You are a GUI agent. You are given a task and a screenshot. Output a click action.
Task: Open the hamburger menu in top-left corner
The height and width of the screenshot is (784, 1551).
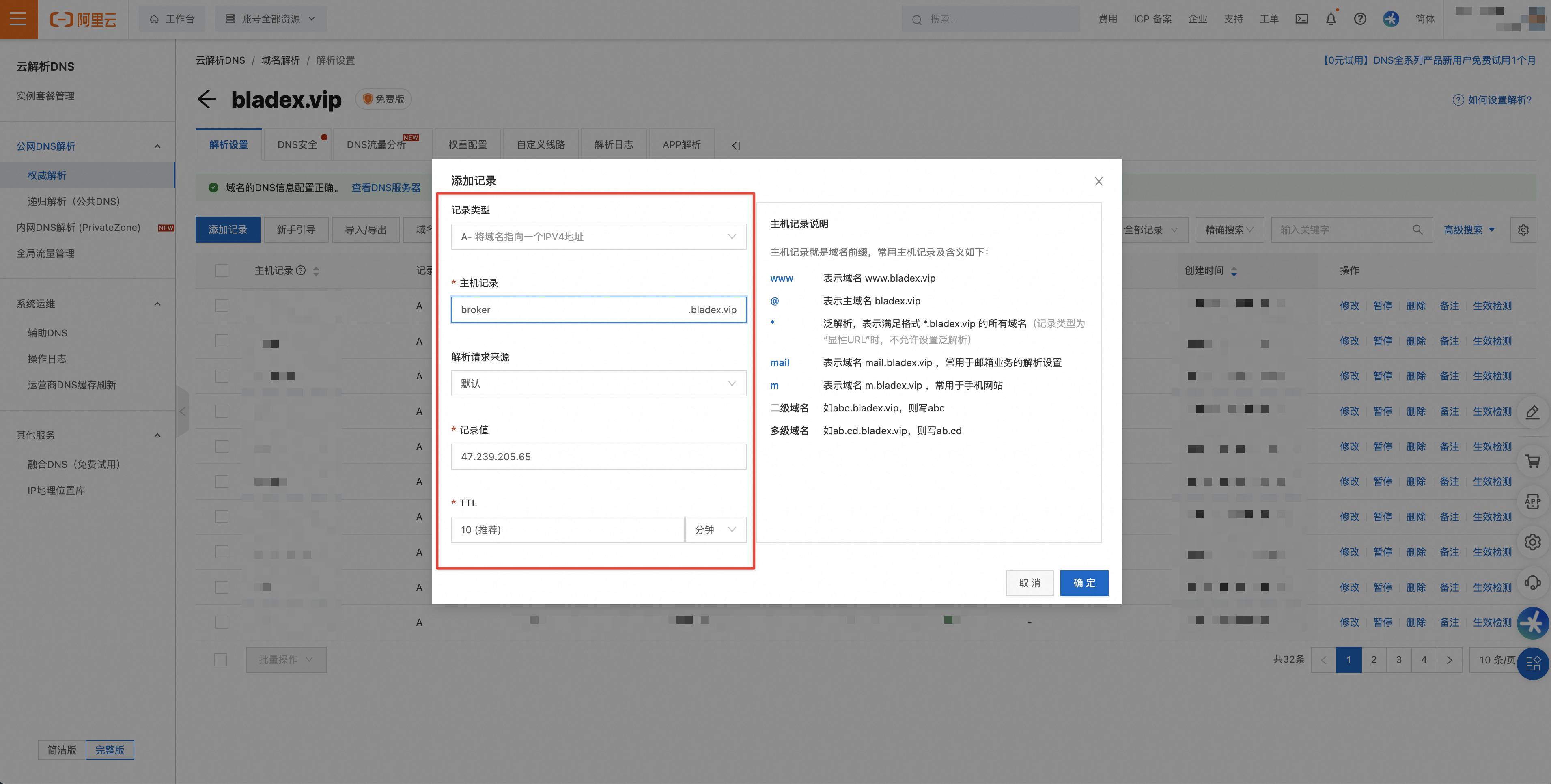(x=18, y=19)
